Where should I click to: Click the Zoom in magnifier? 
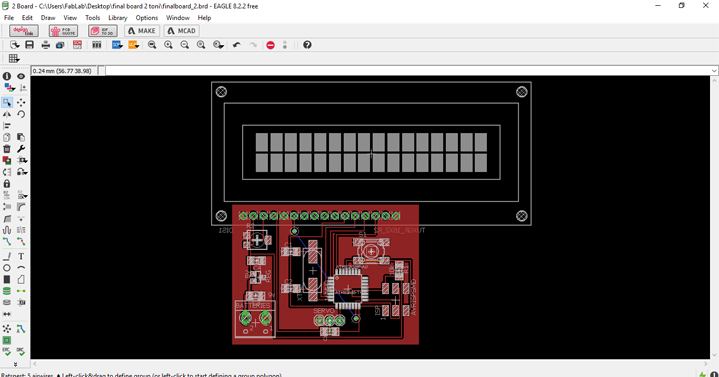[x=168, y=44]
